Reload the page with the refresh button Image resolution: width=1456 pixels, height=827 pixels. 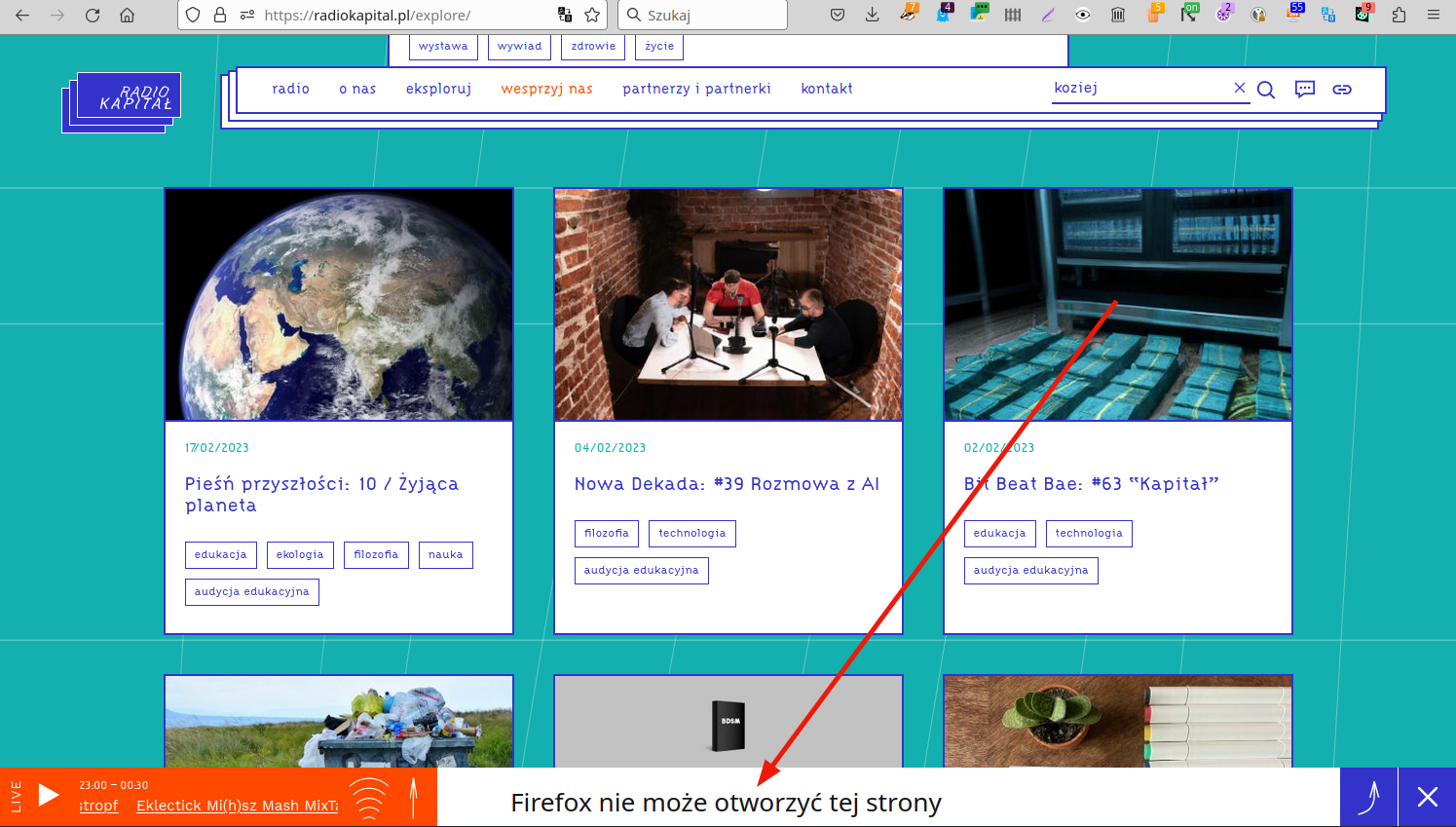click(x=93, y=15)
